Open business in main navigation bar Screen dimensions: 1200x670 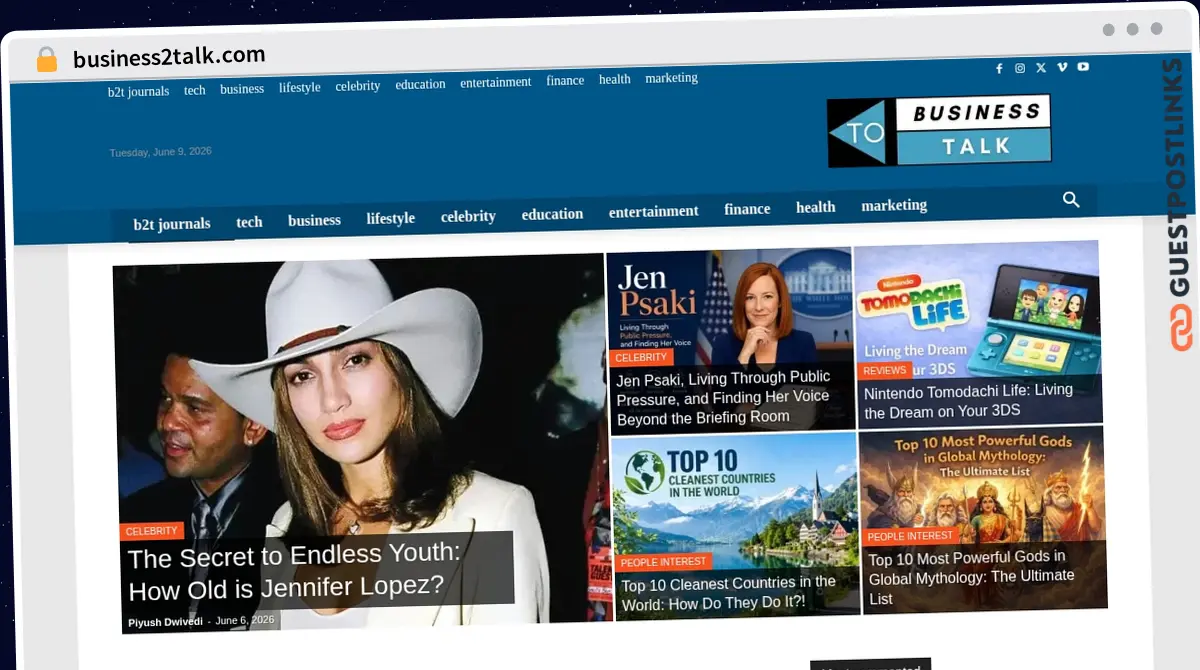(314, 220)
